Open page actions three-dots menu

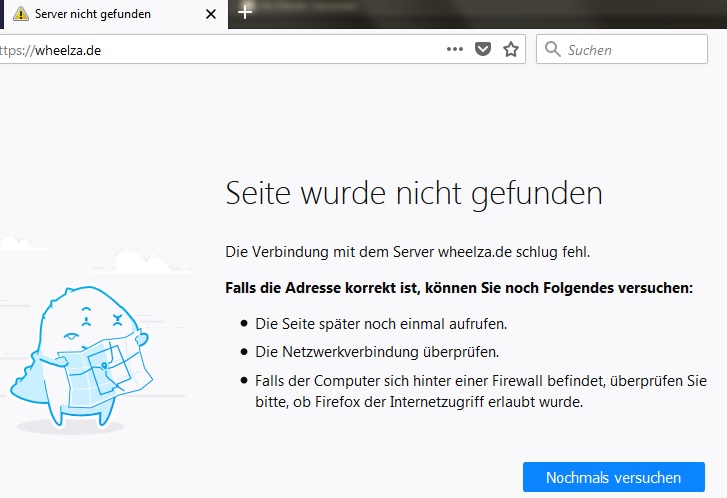(x=455, y=49)
